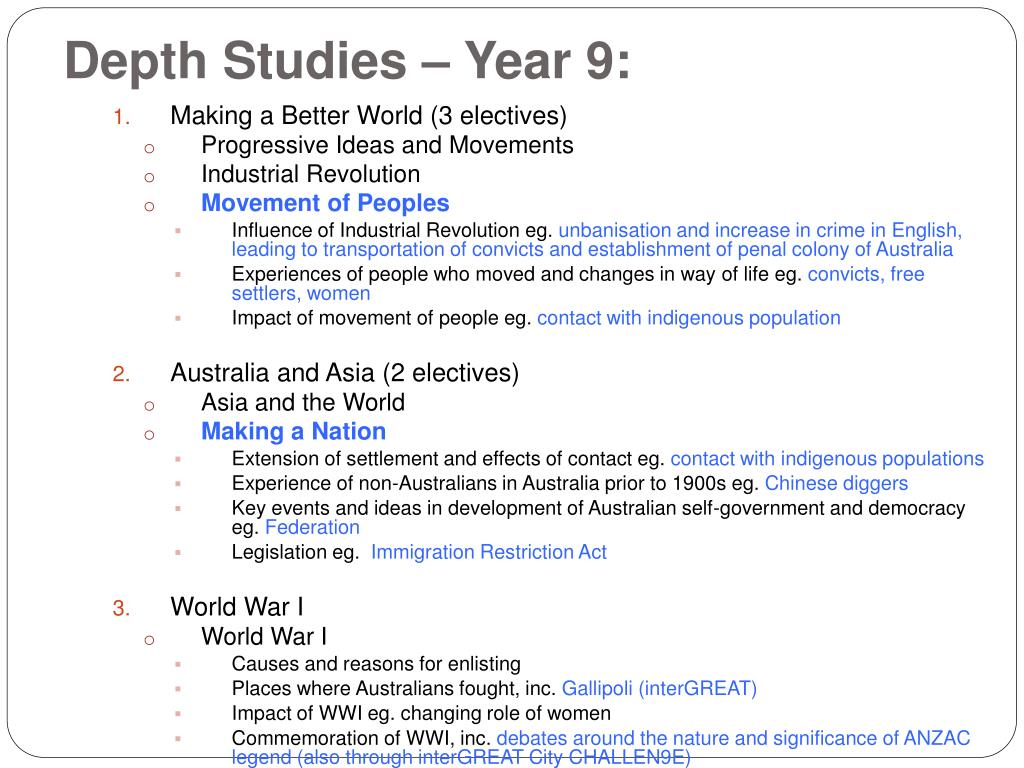Click 'Impact of WWI eg. changing role of women'

pos(421,713)
